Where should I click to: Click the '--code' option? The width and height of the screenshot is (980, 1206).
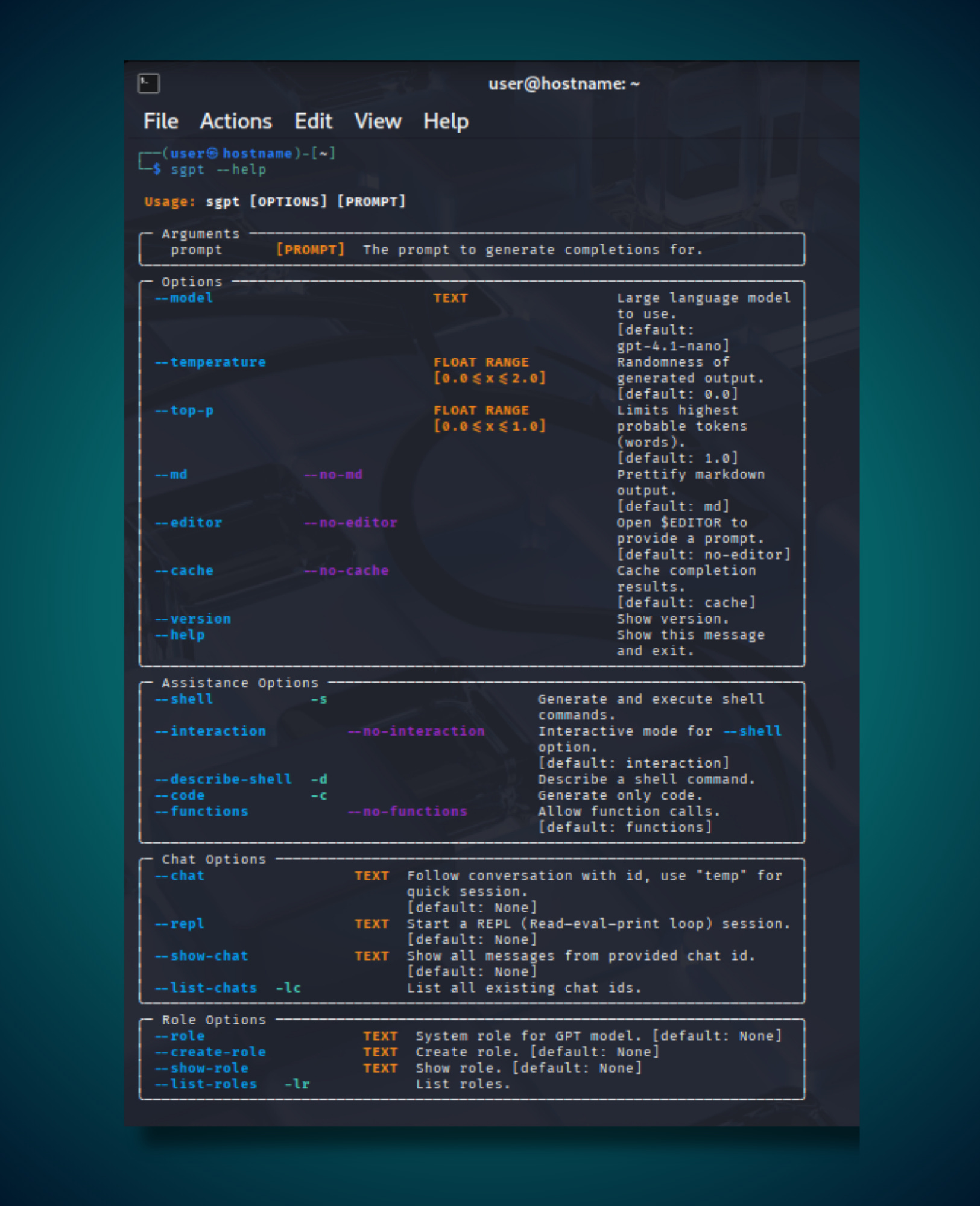click(180, 795)
